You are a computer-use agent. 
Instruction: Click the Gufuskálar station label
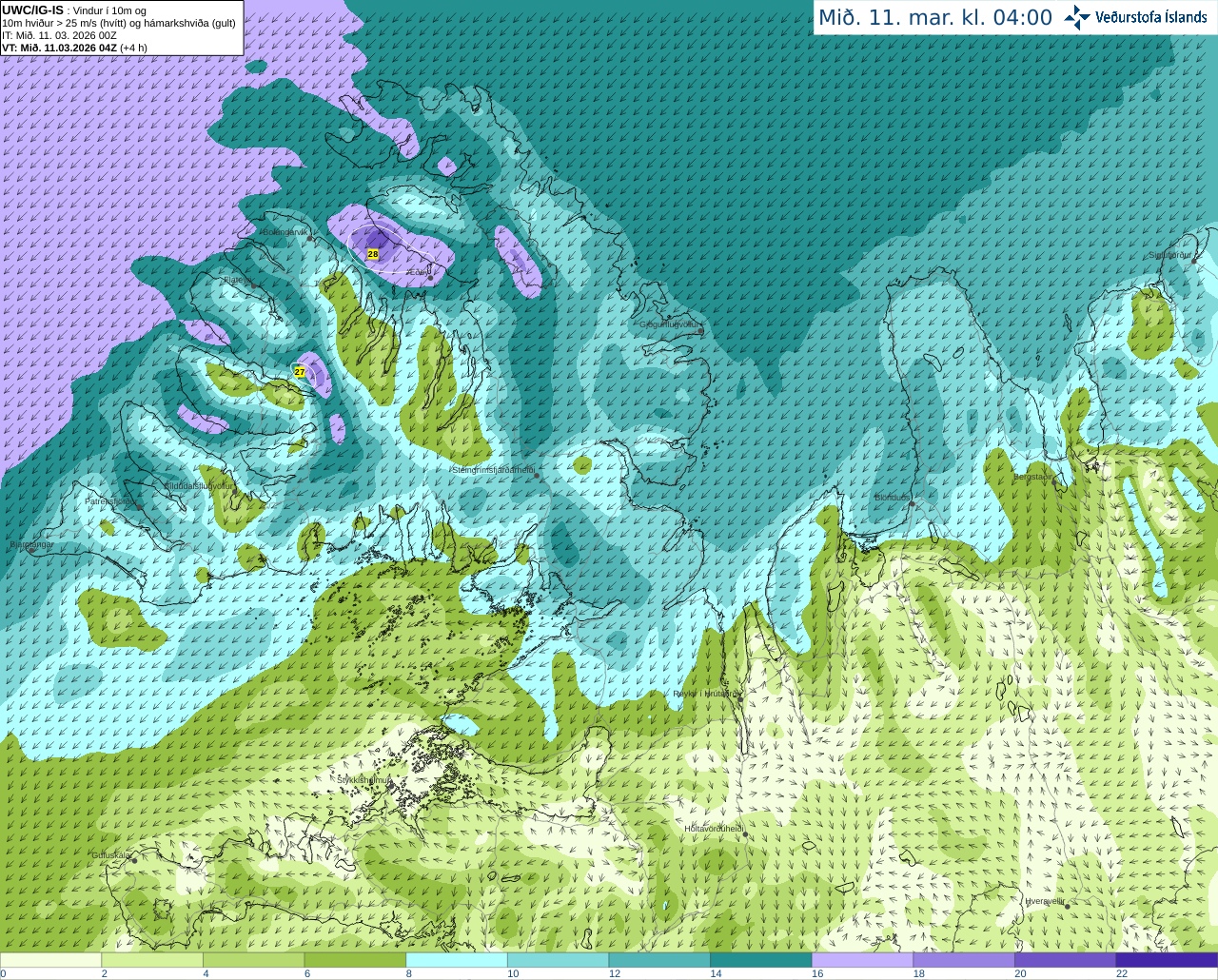pyautogui.click(x=111, y=854)
